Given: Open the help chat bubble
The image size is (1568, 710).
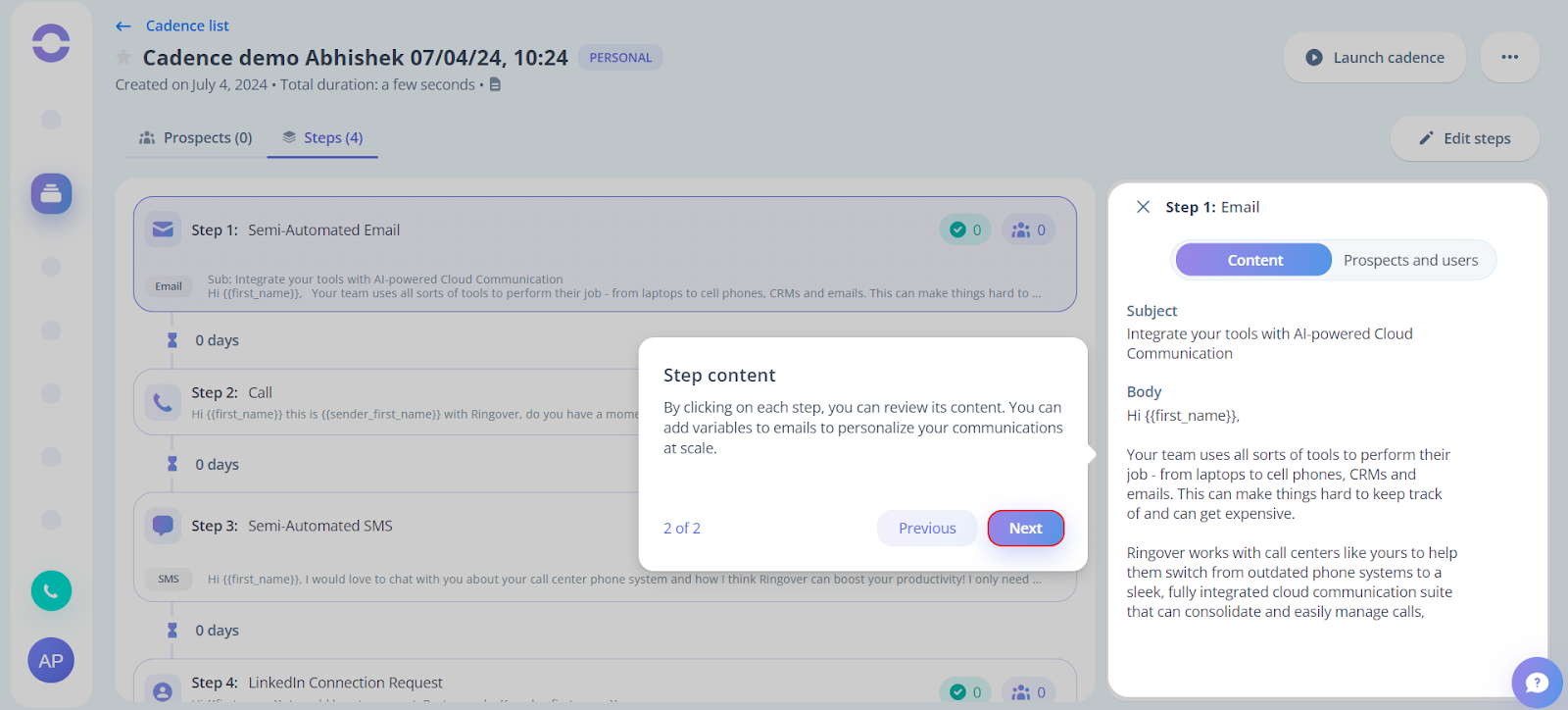Looking at the screenshot, I should coord(1537,683).
